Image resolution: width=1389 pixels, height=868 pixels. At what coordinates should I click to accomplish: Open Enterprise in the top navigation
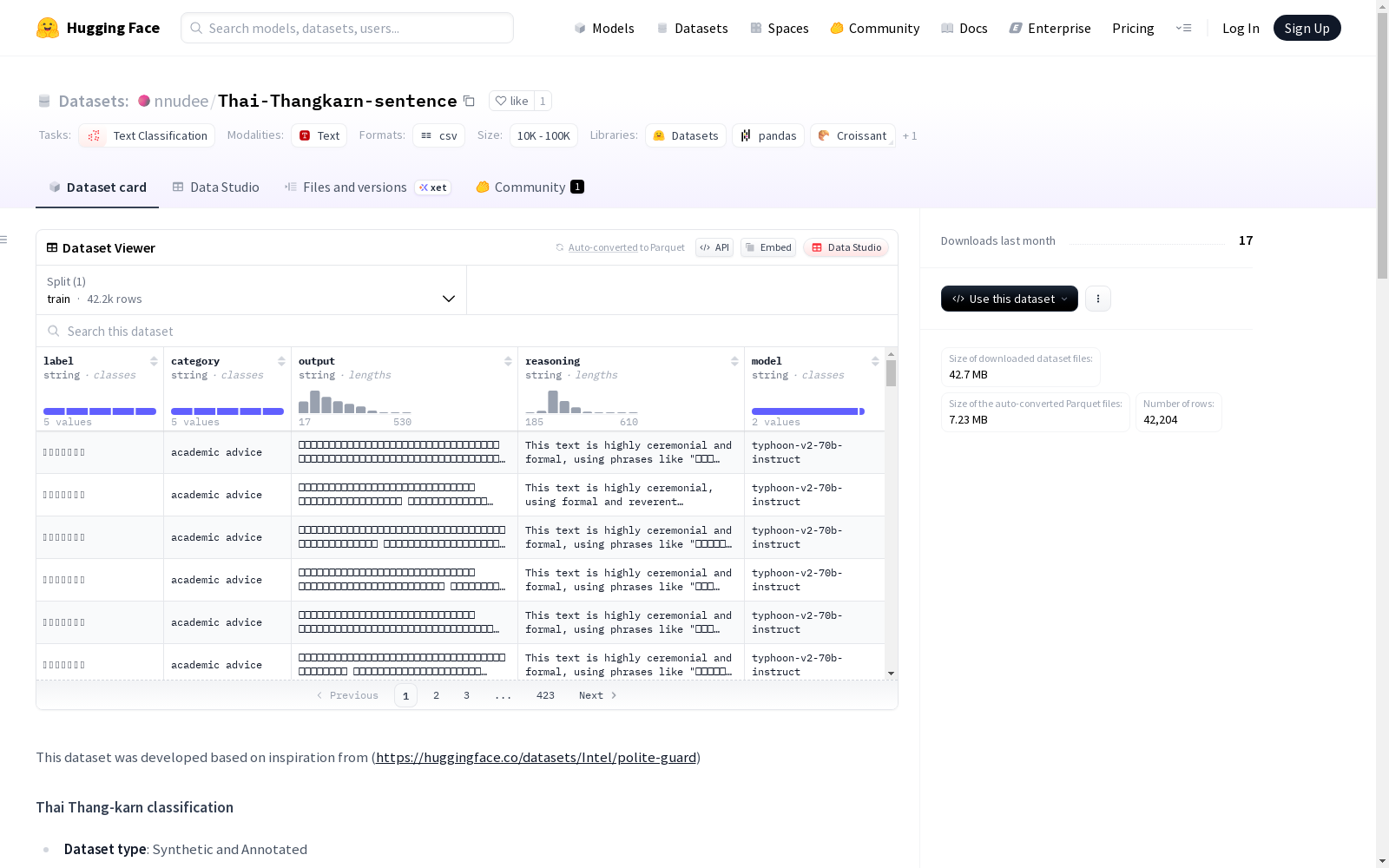(1050, 28)
